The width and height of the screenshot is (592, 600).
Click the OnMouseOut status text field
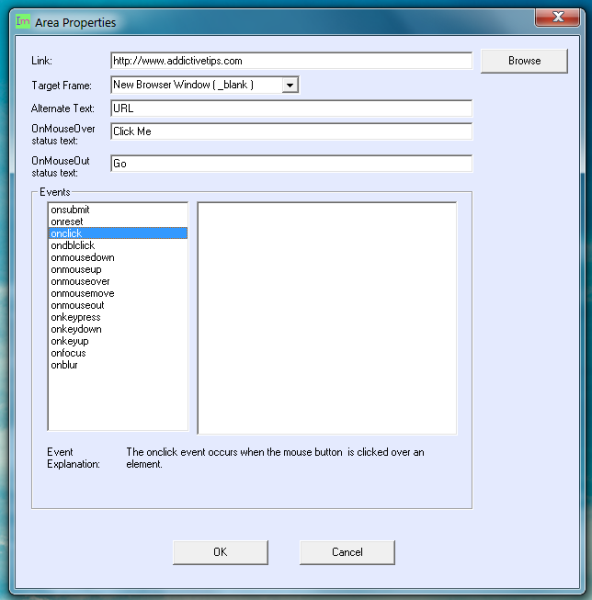[291, 163]
